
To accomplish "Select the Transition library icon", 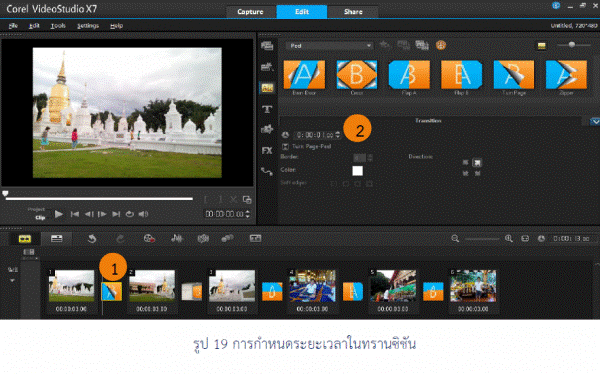I will coord(267,88).
